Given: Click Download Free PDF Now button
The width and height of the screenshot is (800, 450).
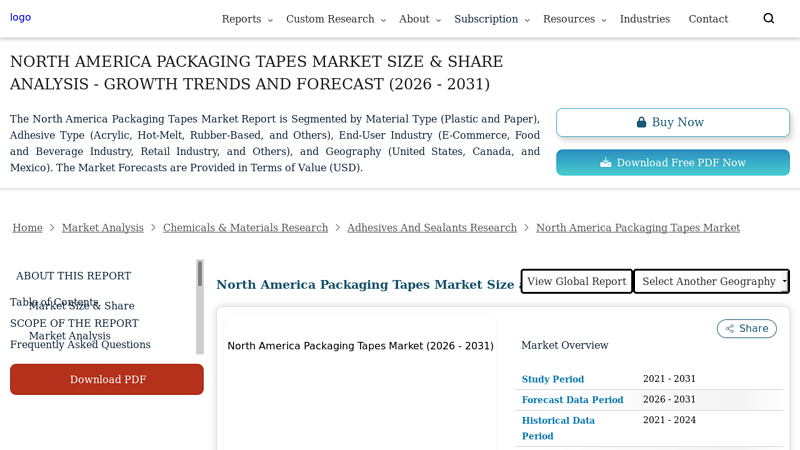Looking at the screenshot, I should tap(673, 162).
